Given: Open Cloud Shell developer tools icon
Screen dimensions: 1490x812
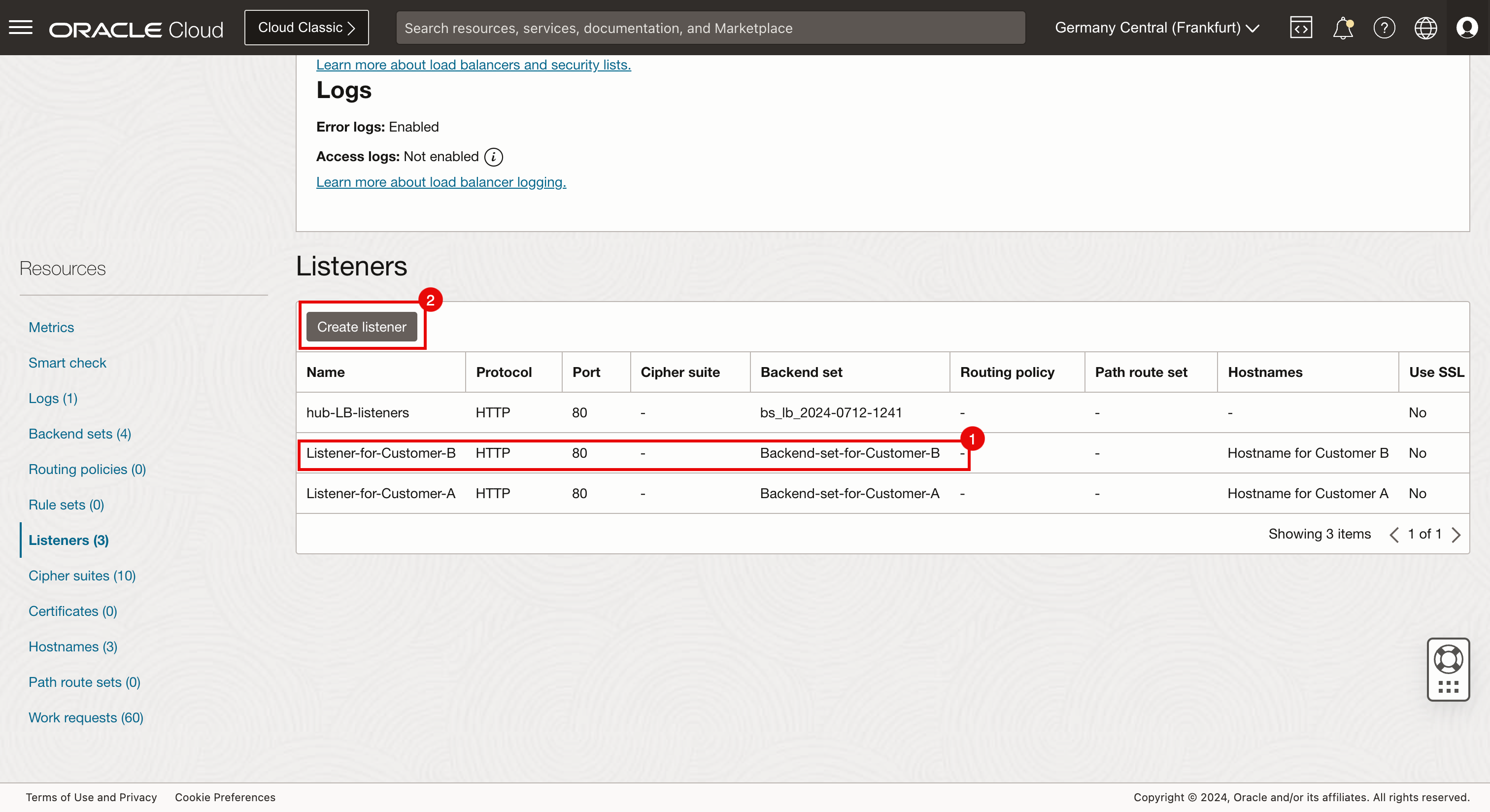Looking at the screenshot, I should 1301,28.
